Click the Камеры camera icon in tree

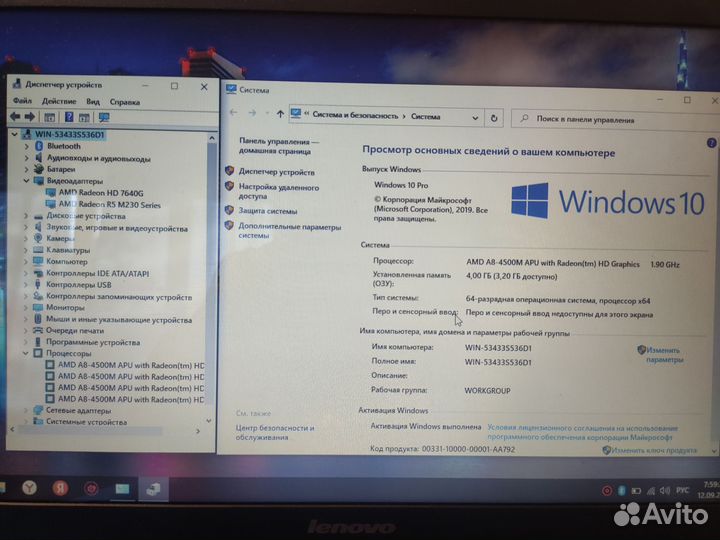(x=38, y=238)
